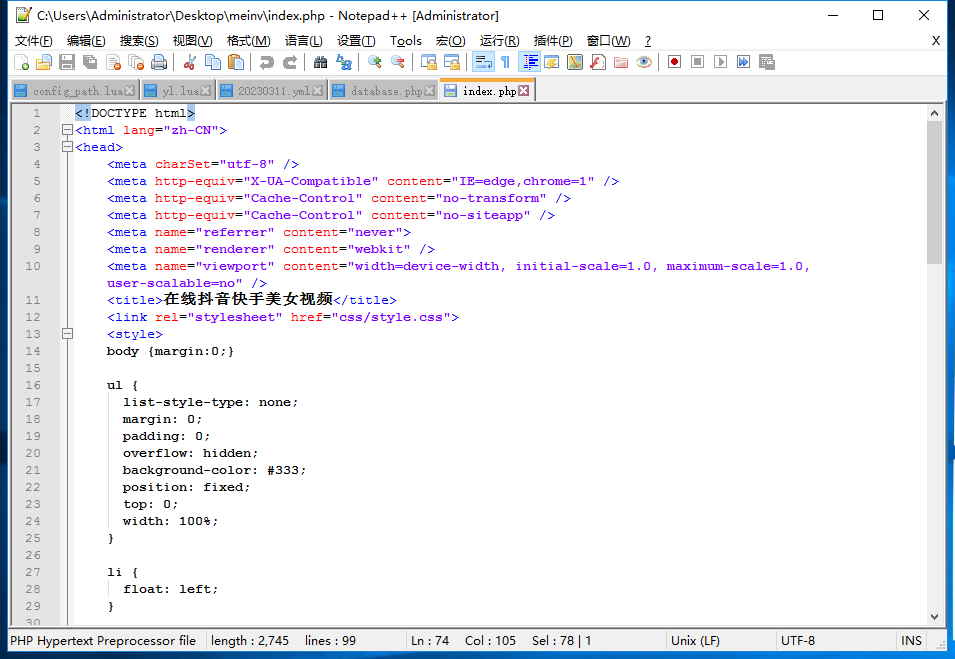The image size is (955, 659).
Task: Click the Print toolbar icon
Action: [159, 62]
